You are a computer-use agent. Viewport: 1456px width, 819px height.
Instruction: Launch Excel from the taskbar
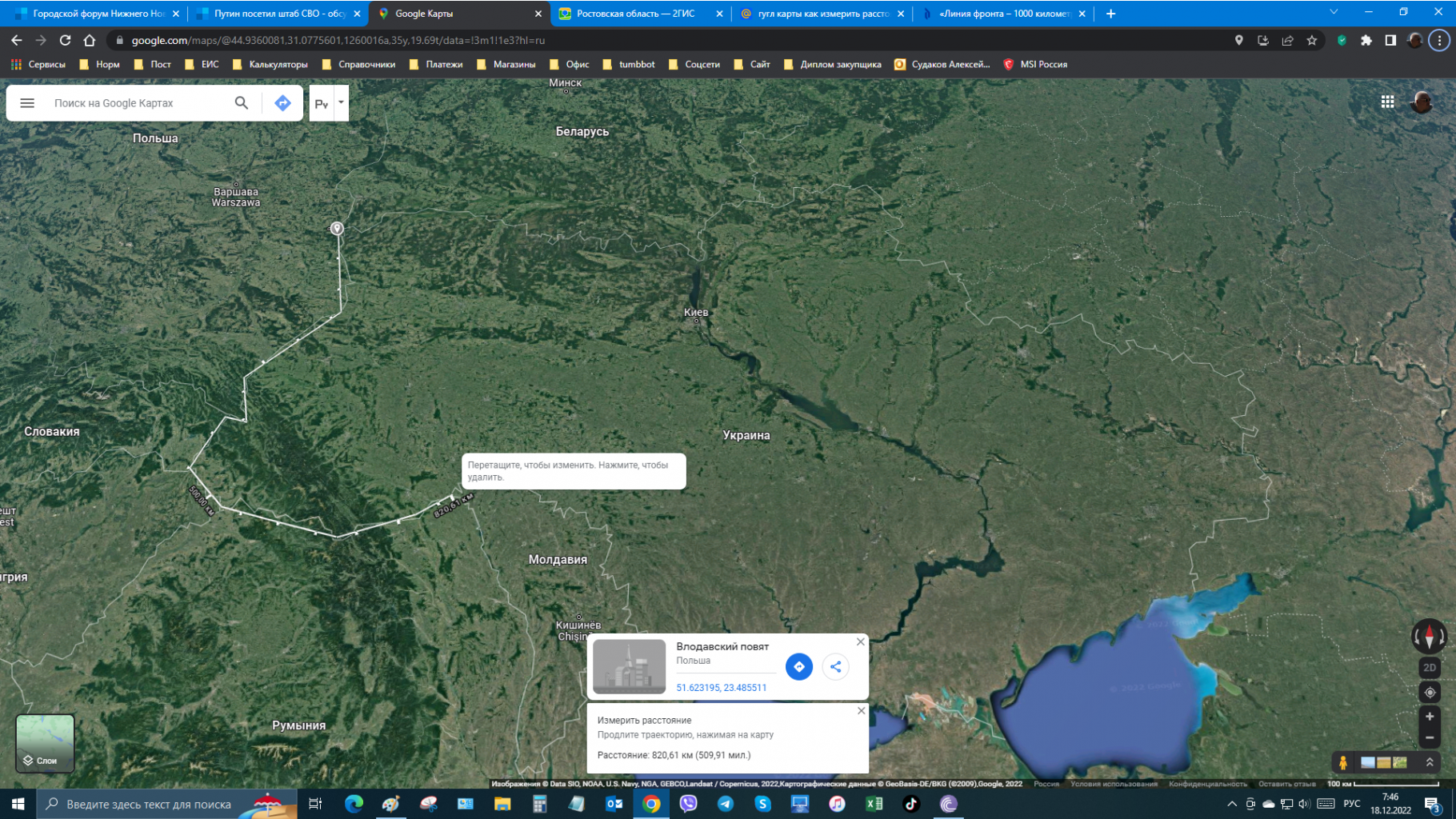pos(874,804)
